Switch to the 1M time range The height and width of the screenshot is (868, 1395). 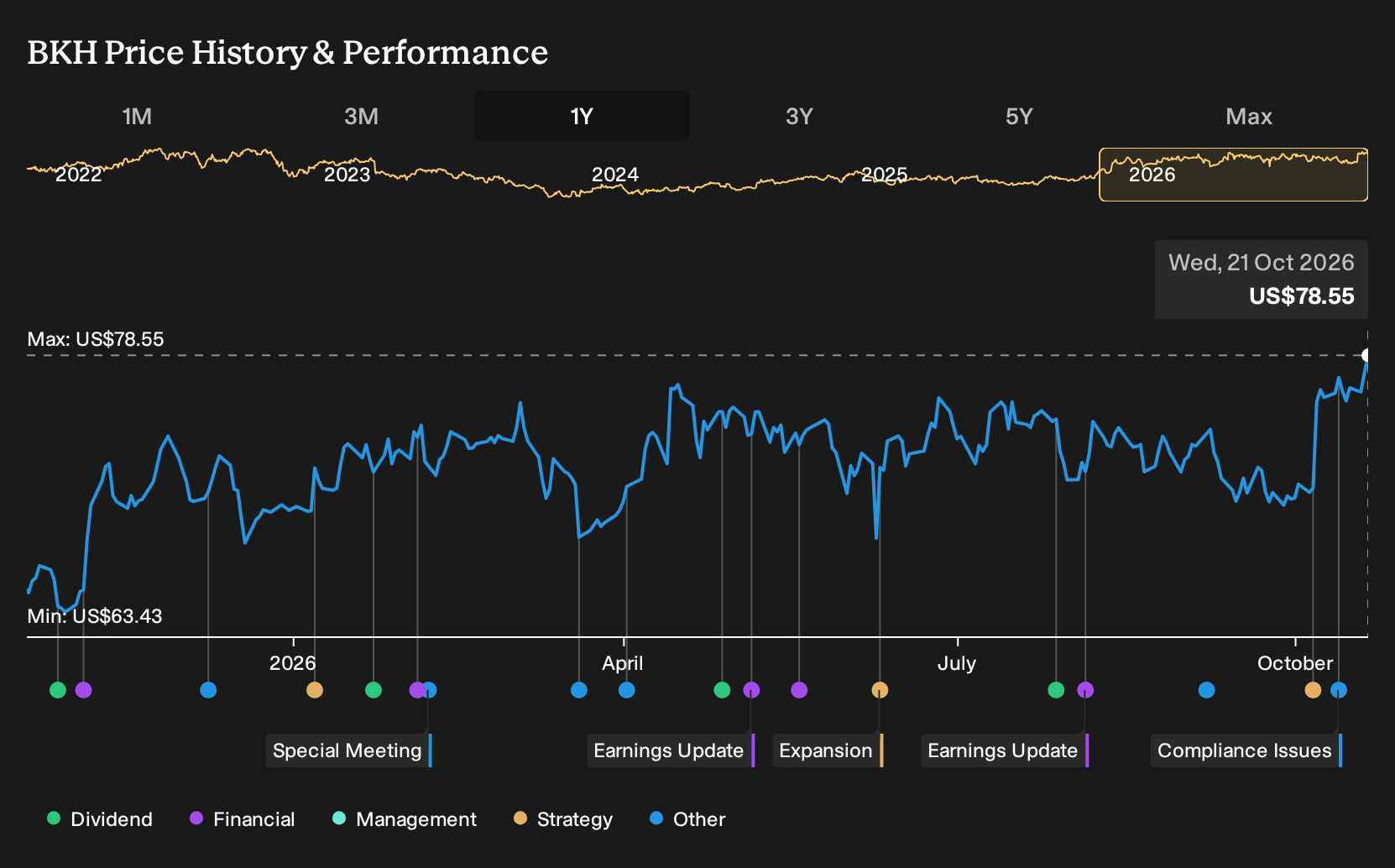click(137, 116)
